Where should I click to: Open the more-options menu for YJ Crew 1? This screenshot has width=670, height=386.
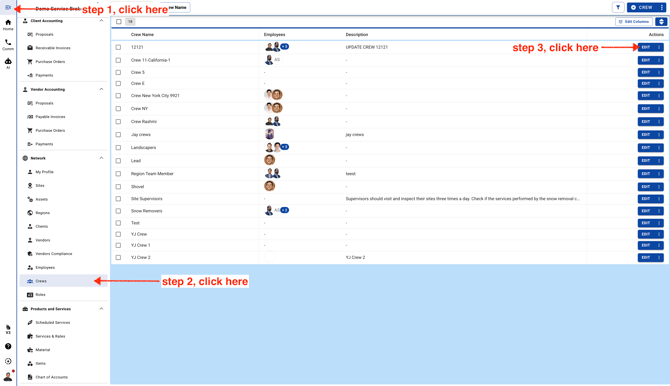pos(659,245)
